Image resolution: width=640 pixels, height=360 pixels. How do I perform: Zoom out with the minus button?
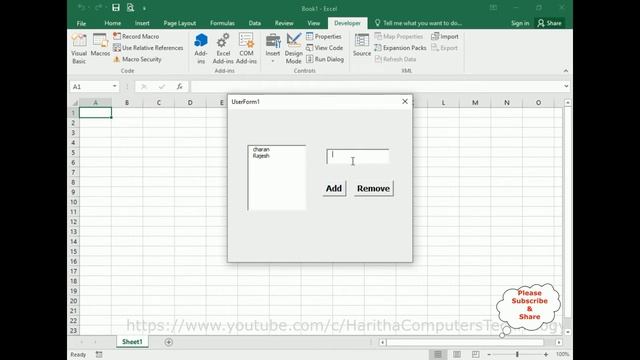489,354
